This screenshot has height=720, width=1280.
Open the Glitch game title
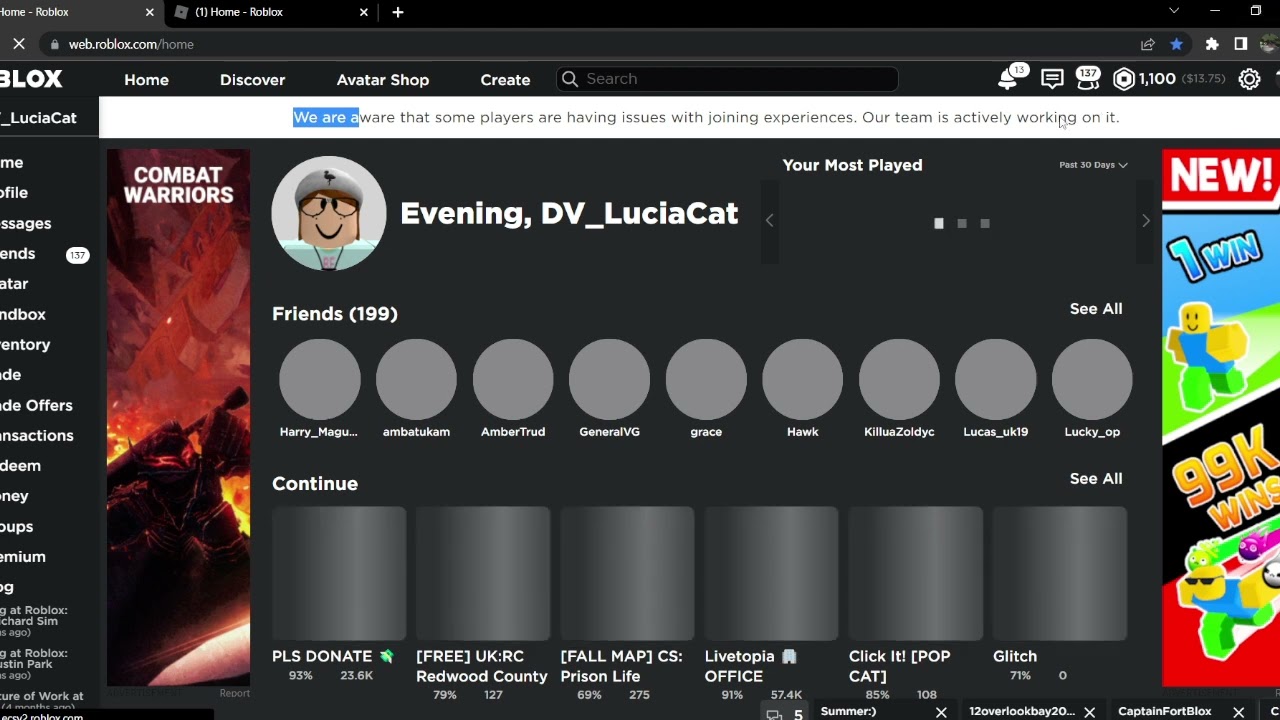tap(1015, 656)
